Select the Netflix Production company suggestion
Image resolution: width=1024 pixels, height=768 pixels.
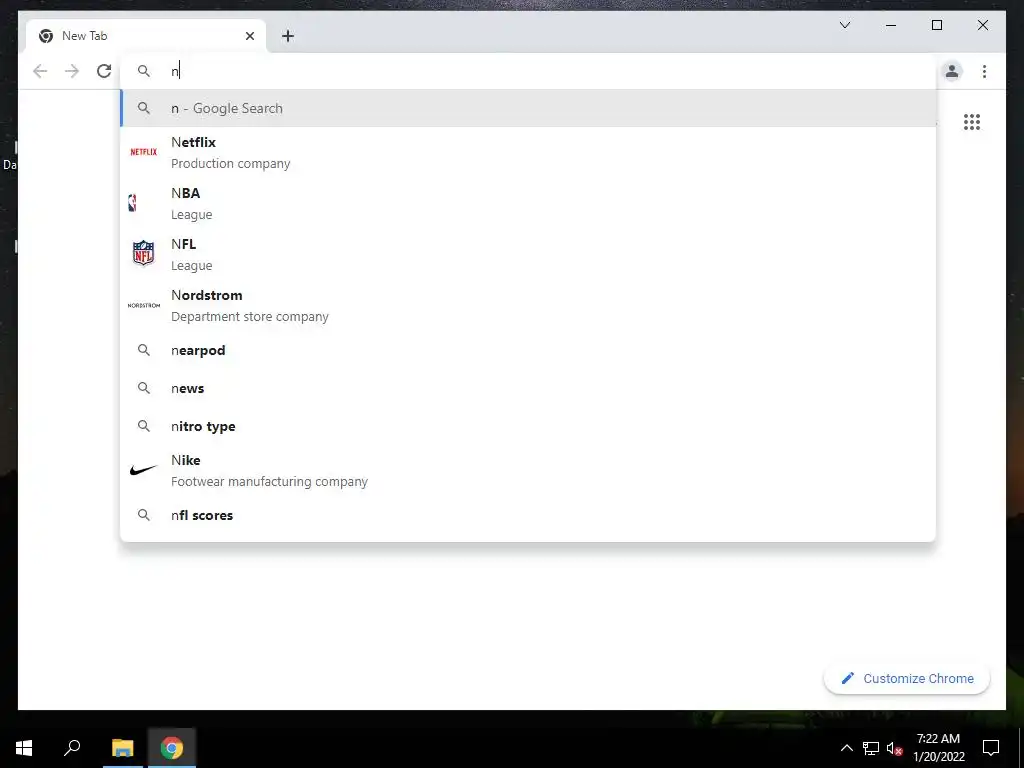528,152
